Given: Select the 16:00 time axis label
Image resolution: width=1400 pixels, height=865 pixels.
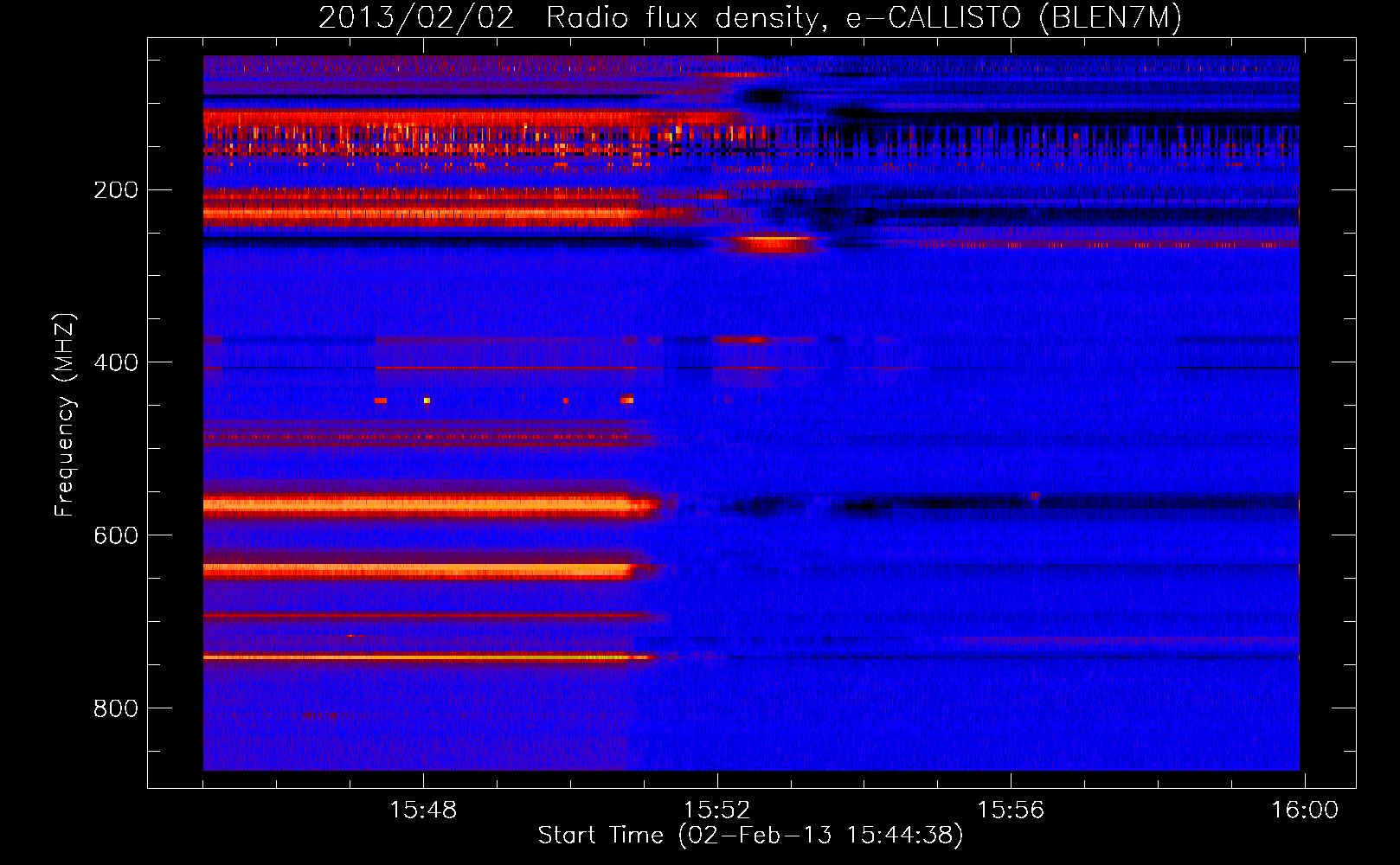Looking at the screenshot, I should [1304, 811].
